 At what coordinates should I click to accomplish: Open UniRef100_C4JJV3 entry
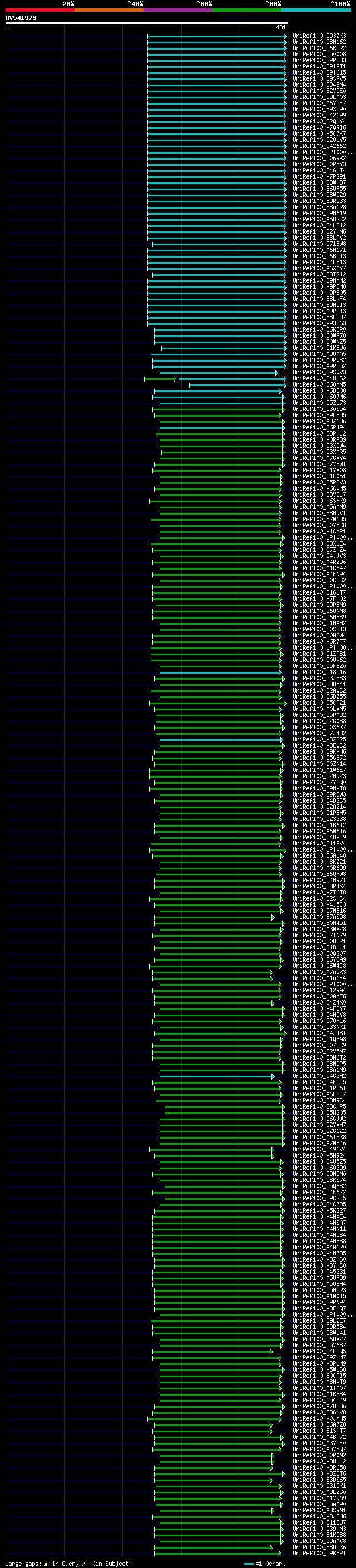click(319, 556)
